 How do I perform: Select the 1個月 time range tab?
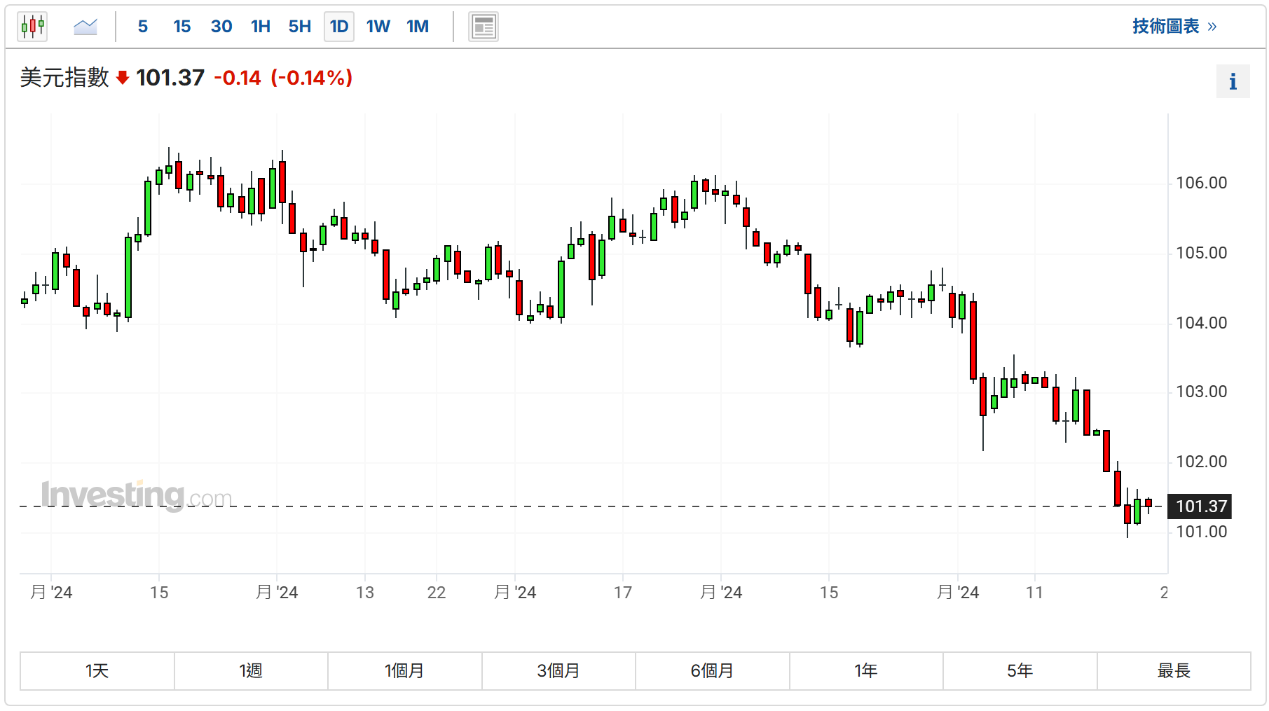click(405, 671)
